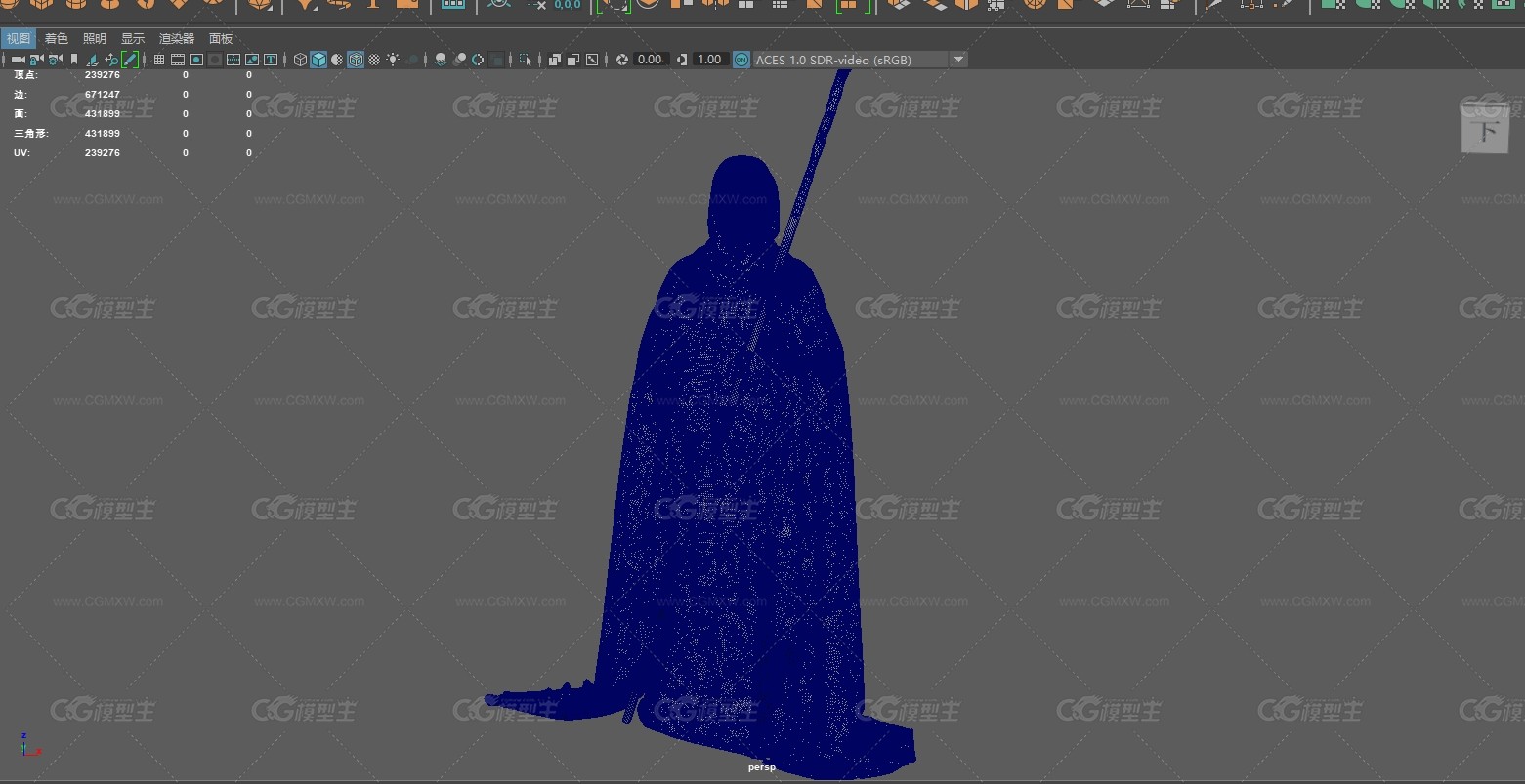Toggle Wireframe on Shaded
The width and height of the screenshot is (1525, 784).
(356, 60)
